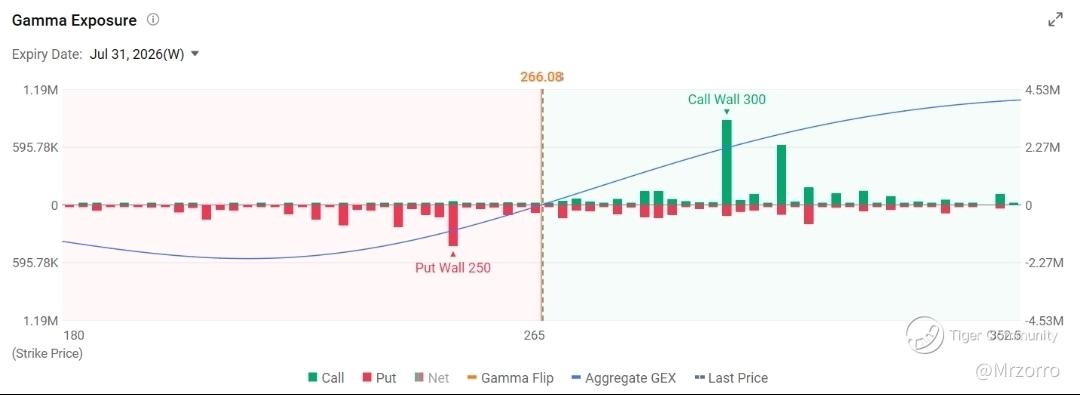Toggle the Aggregate GEX legend line
The width and height of the screenshot is (1080, 395).
click(623, 378)
